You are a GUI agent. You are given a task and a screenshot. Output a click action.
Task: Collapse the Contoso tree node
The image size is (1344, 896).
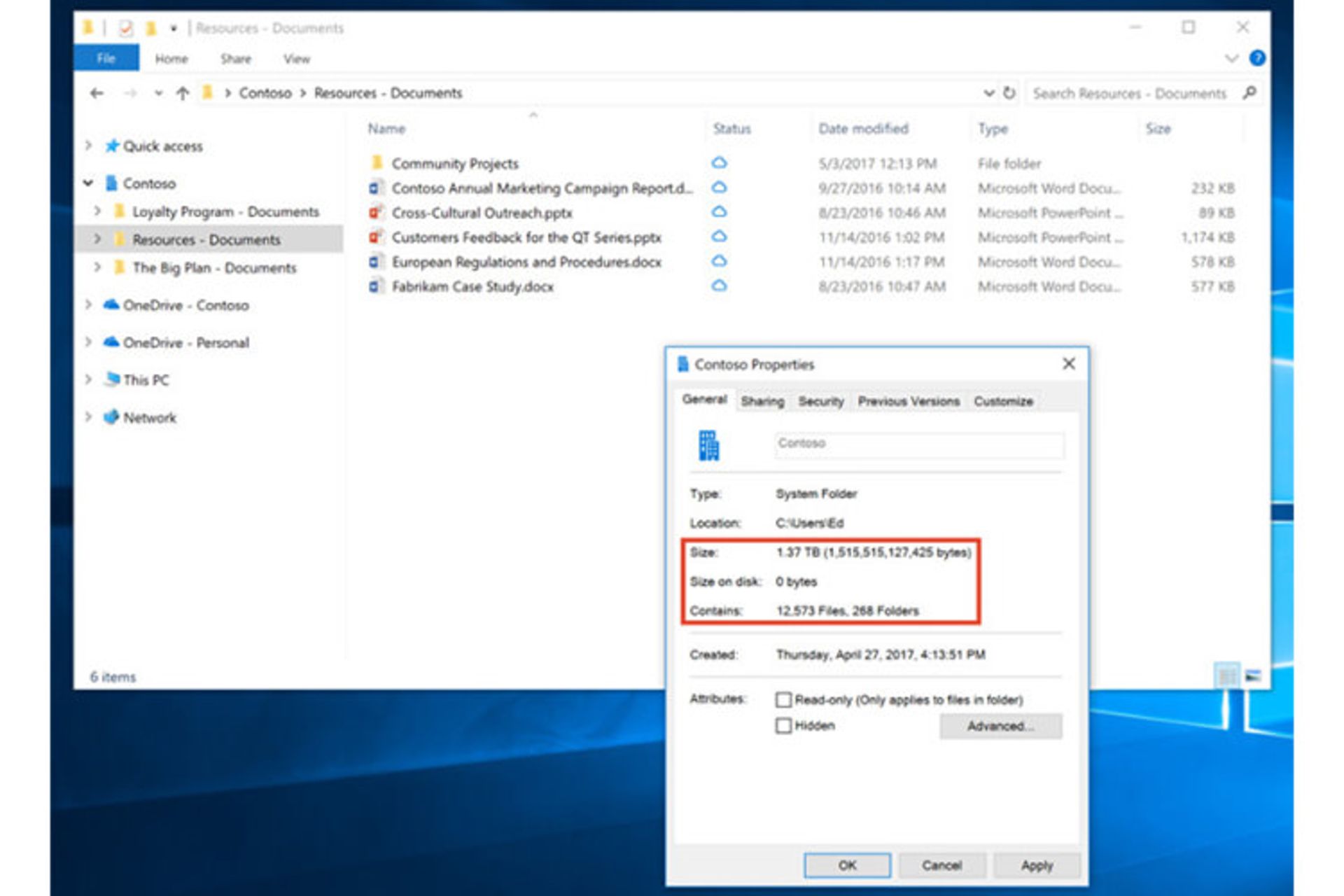pyautogui.click(x=87, y=183)
